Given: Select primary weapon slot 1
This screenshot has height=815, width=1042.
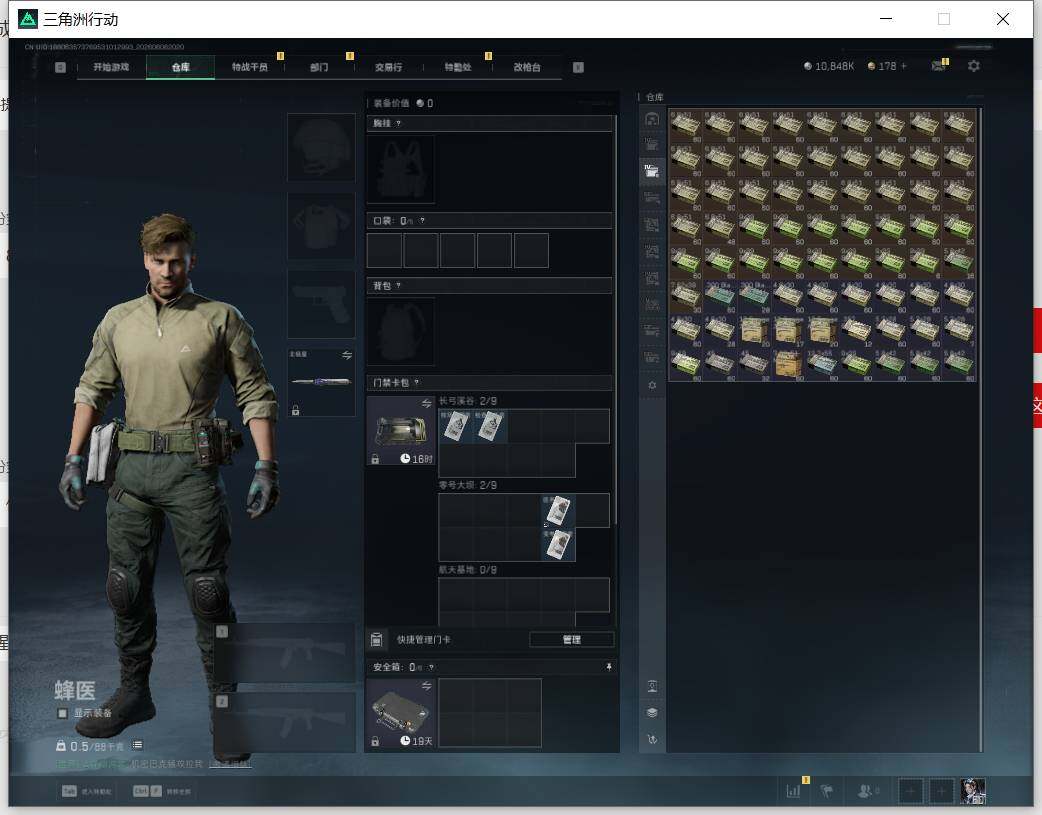Looking at the screenshot, I should 284,653.
